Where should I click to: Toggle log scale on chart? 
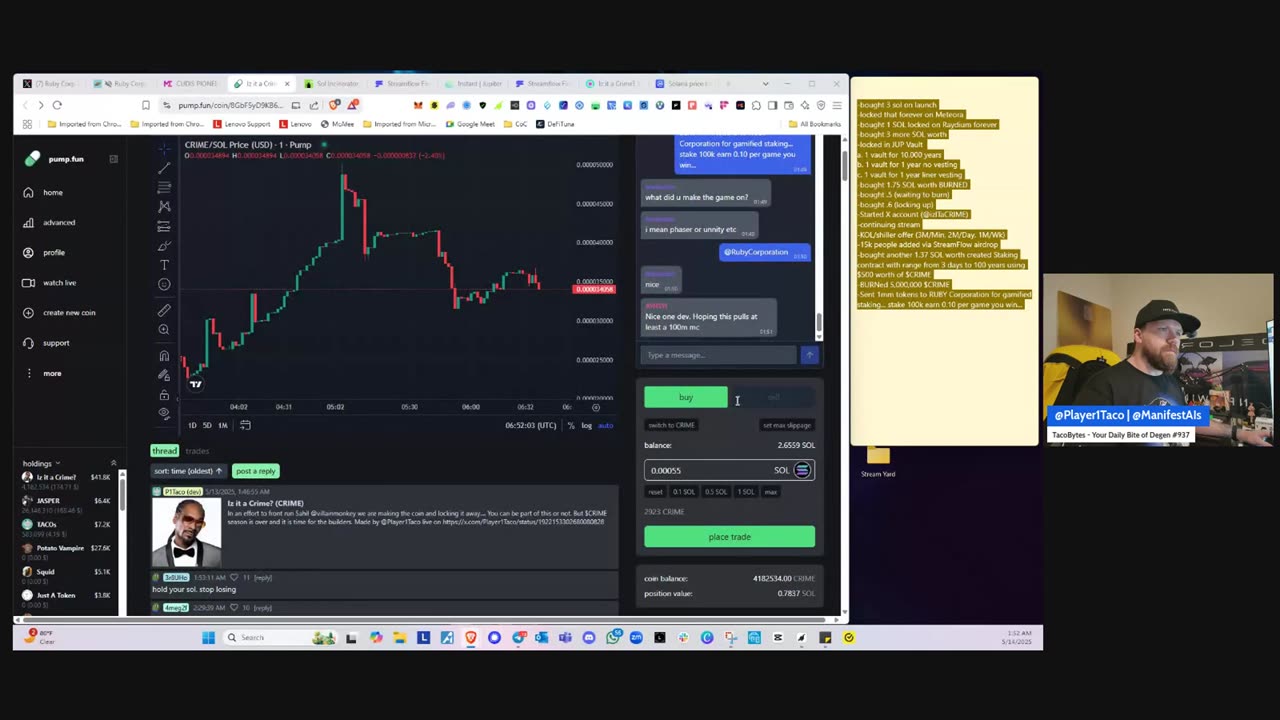[x=587, y=425]
